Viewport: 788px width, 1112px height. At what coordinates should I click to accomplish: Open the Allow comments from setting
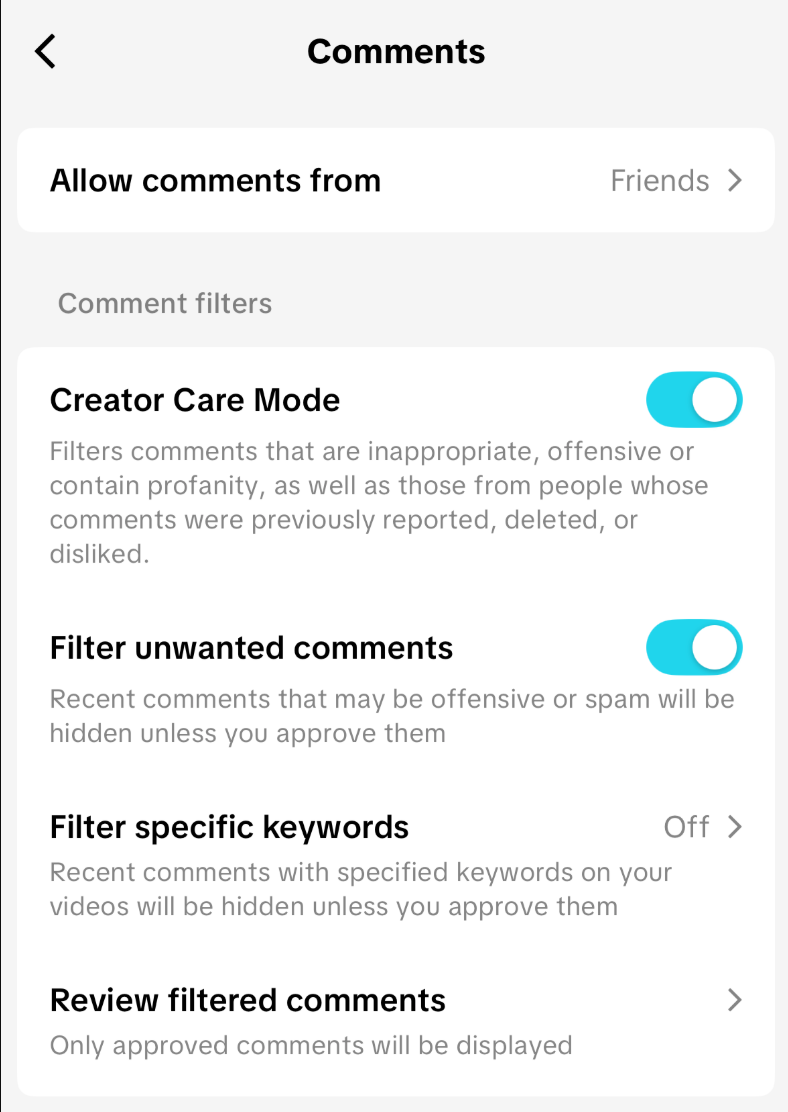215,181
